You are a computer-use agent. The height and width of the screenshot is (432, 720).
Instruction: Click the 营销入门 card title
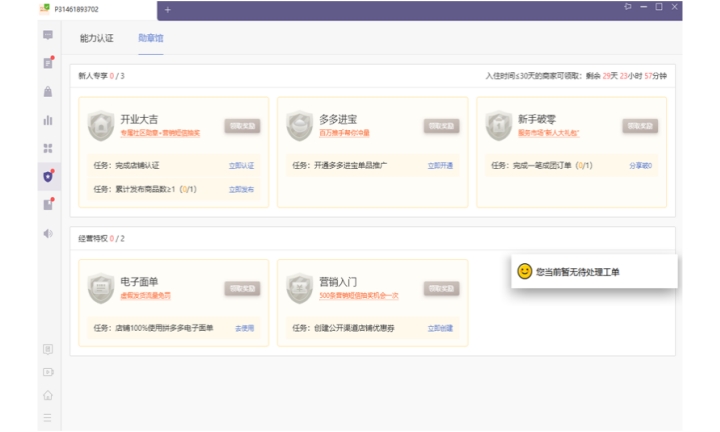point(338,282)
